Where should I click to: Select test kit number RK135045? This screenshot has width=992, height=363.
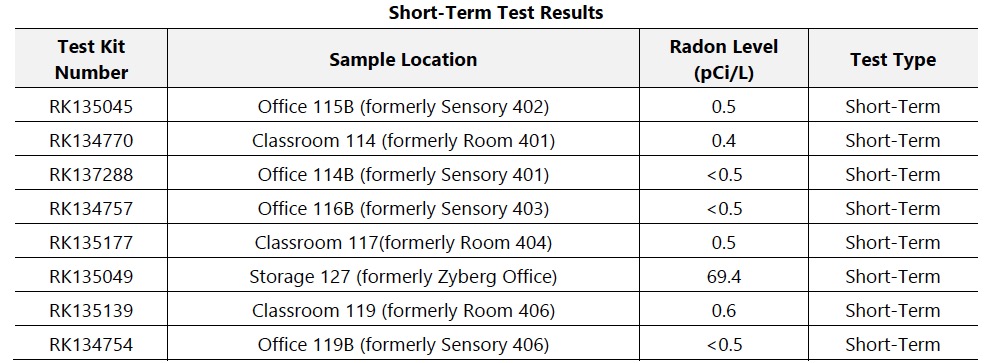[x=91, y=106]
